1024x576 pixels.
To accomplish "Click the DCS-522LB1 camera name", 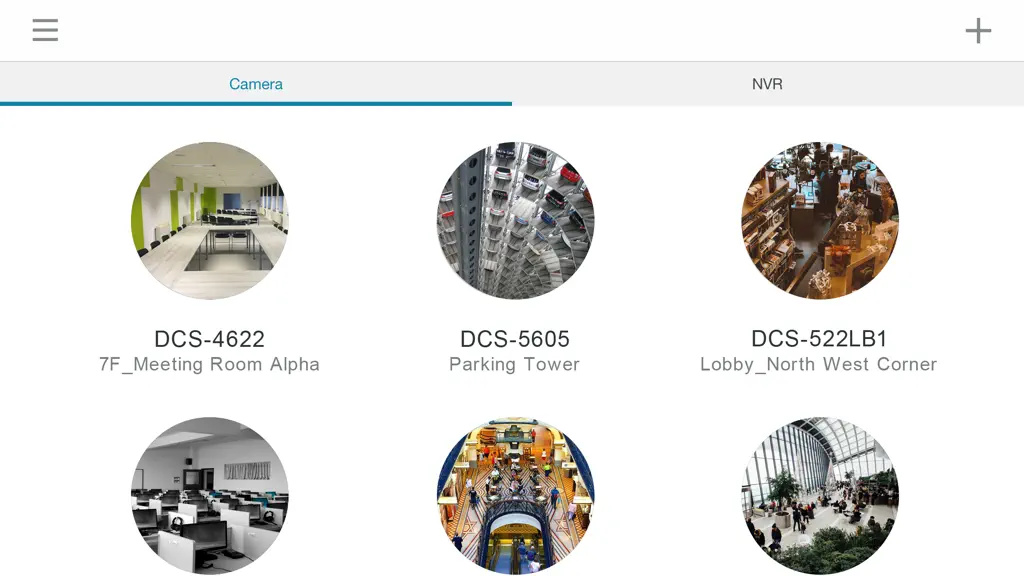I will click(819, 339).
